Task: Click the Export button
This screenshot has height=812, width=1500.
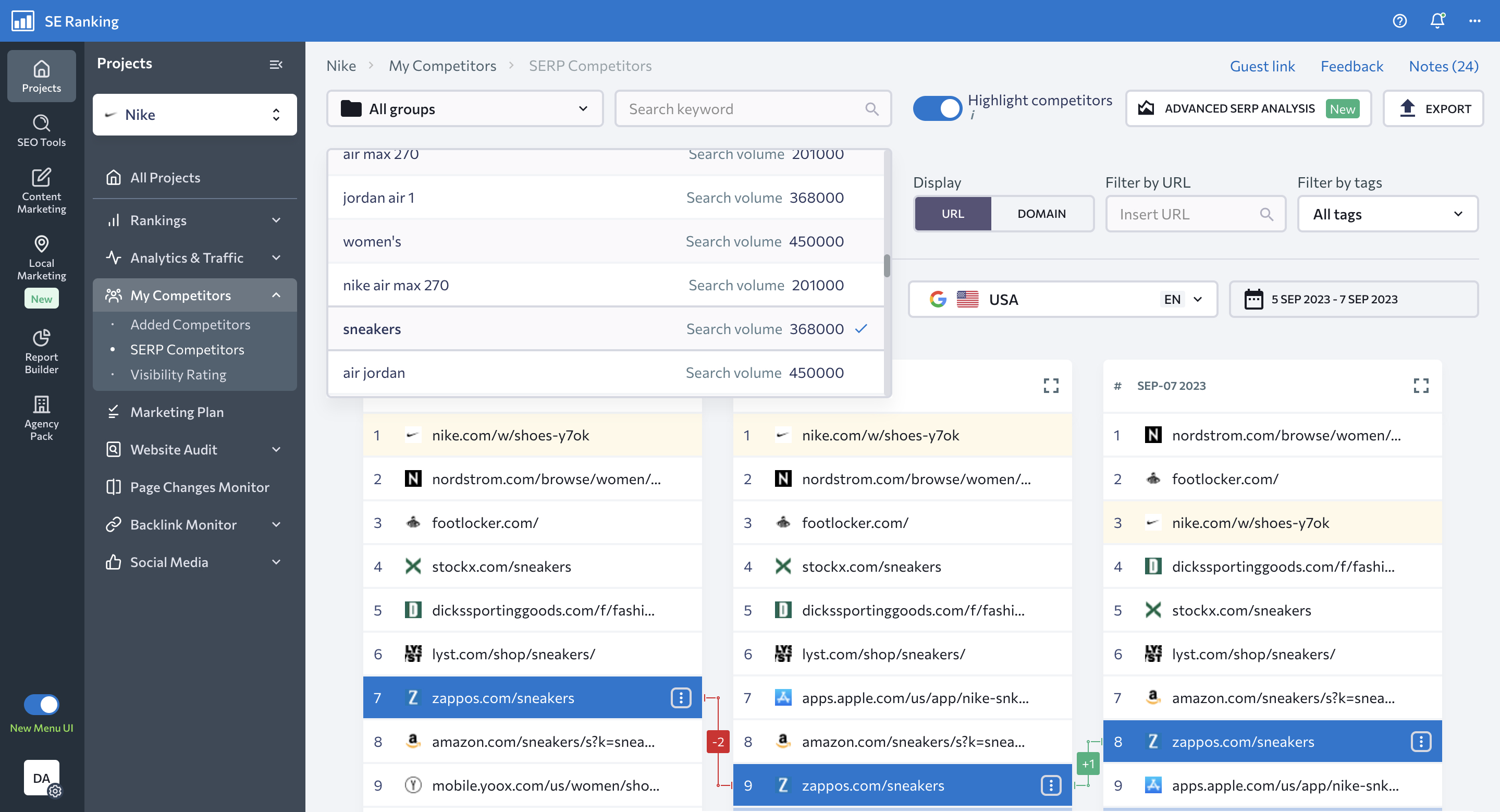Action: 1433,108
